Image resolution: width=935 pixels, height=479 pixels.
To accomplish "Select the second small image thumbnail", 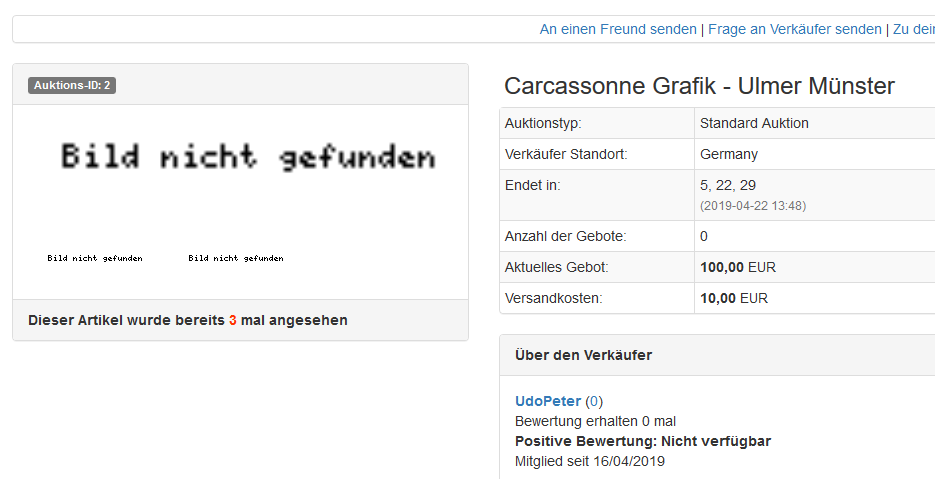I will pos(236,258).
